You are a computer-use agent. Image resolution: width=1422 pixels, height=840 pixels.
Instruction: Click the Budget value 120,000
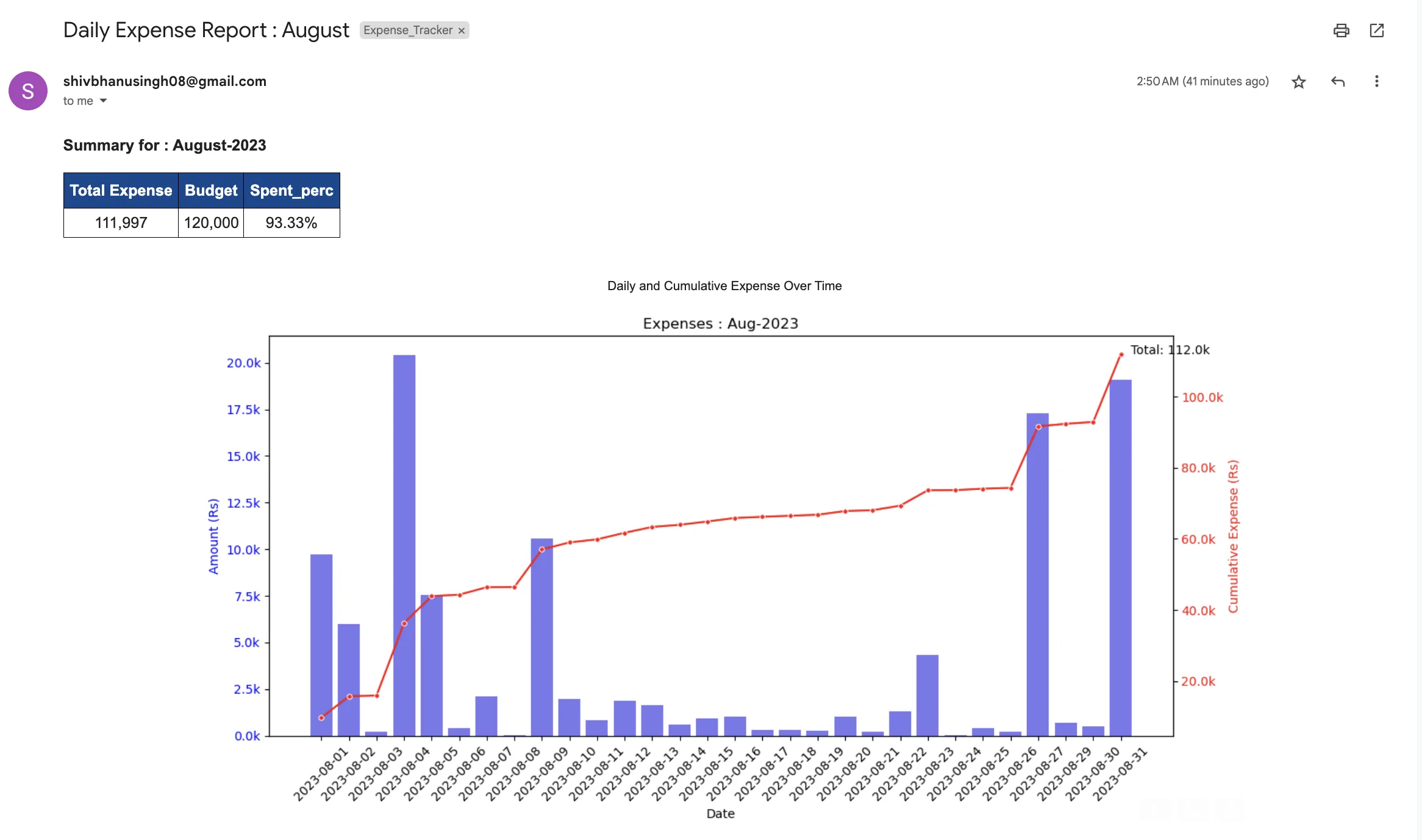(210, 222)
